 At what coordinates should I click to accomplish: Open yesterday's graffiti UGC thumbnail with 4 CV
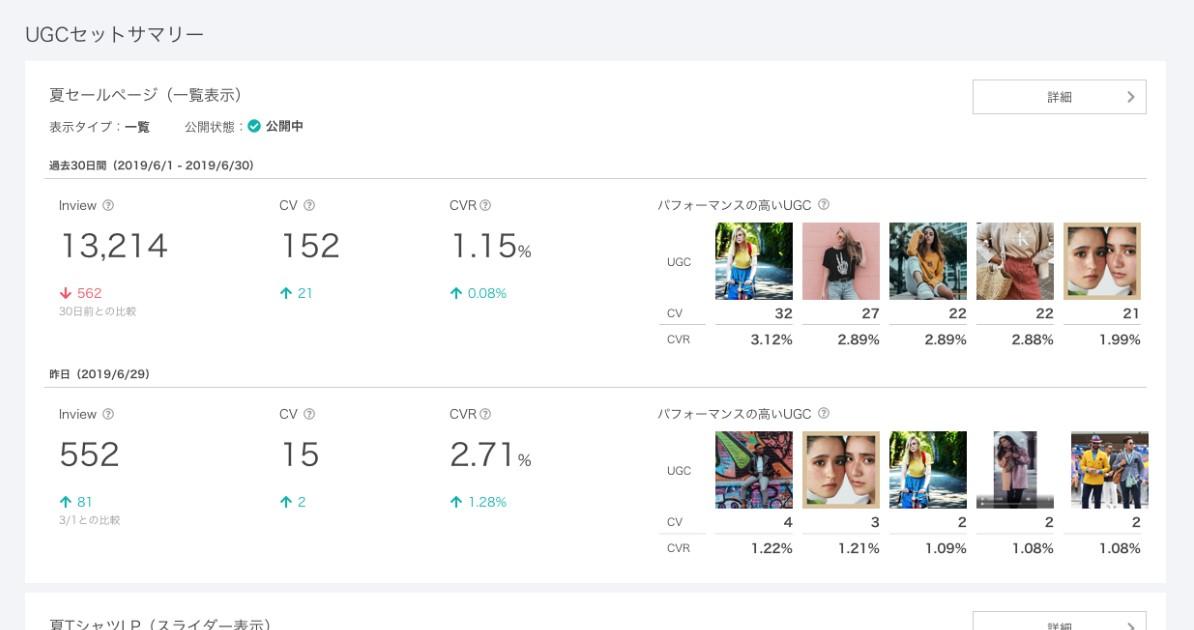(x=754, y=470)
